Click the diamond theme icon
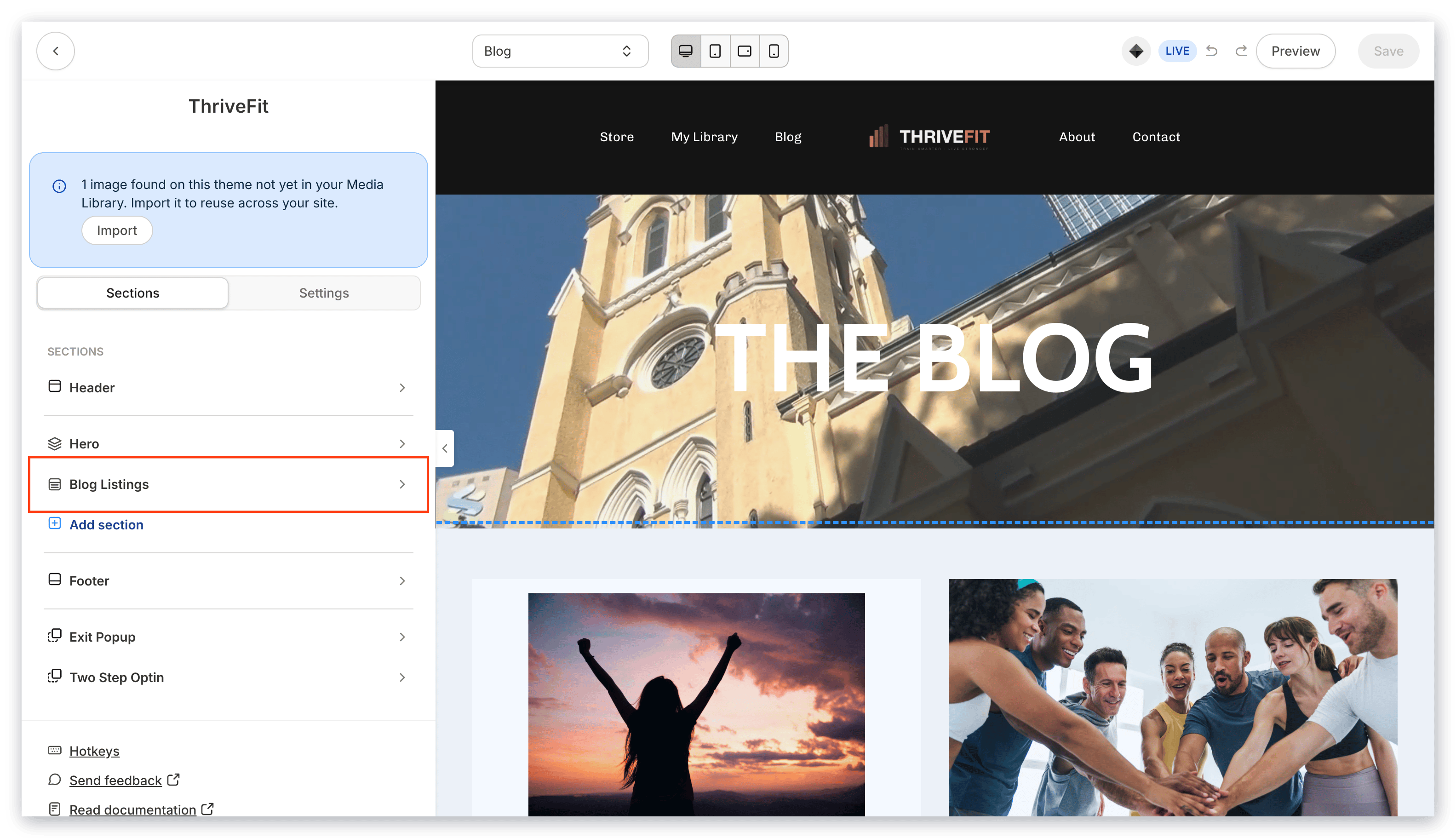 1135,51
